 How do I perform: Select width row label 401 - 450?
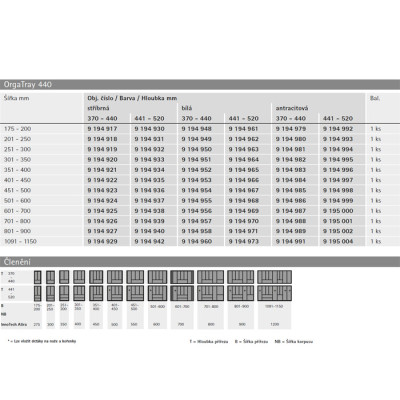tap(17, 180)
